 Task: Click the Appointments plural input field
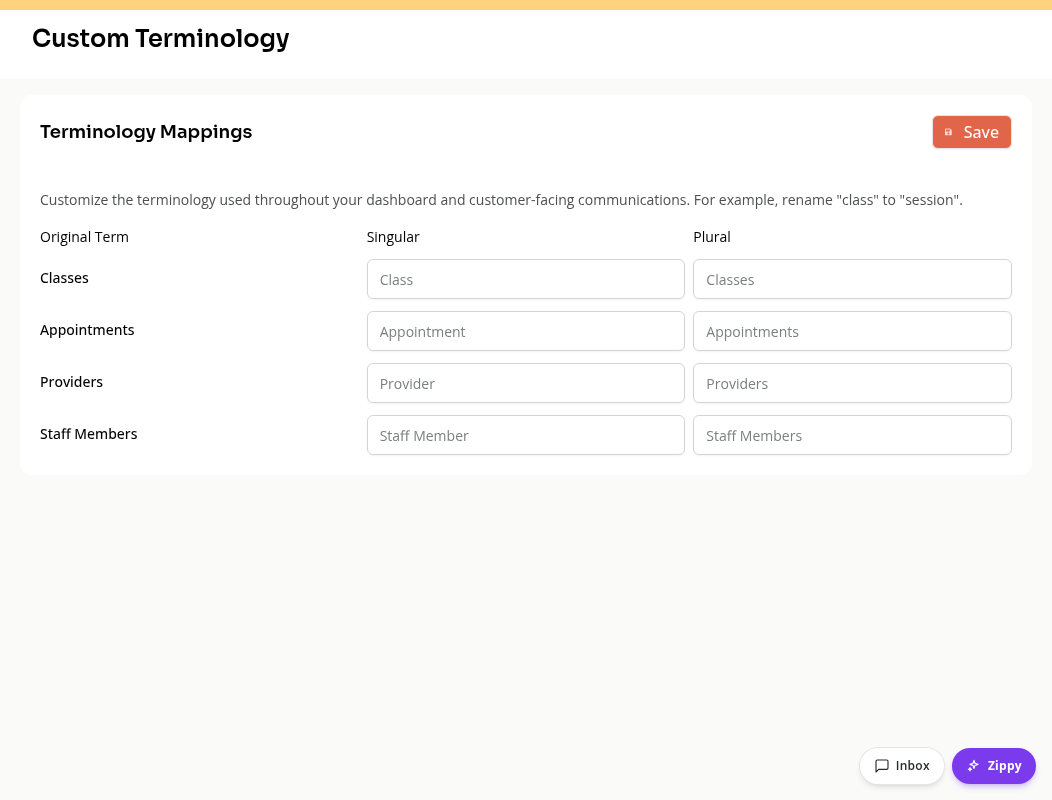point(852,331)
